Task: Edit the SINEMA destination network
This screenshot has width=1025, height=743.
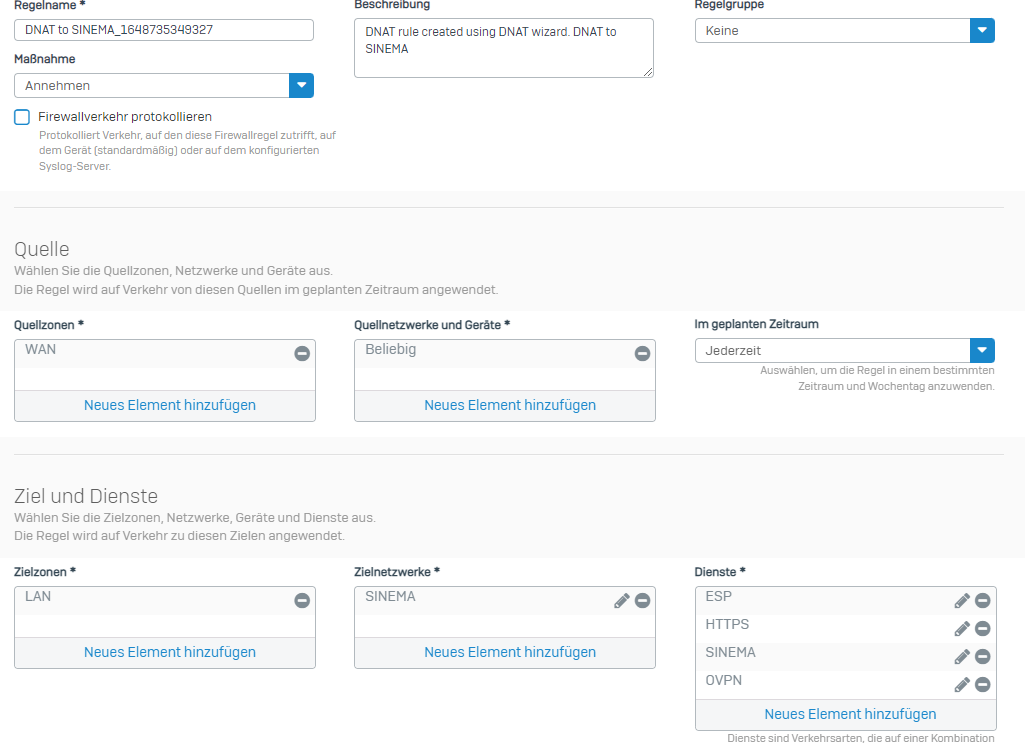Action: pyautogui.click(x=621, y=600)
